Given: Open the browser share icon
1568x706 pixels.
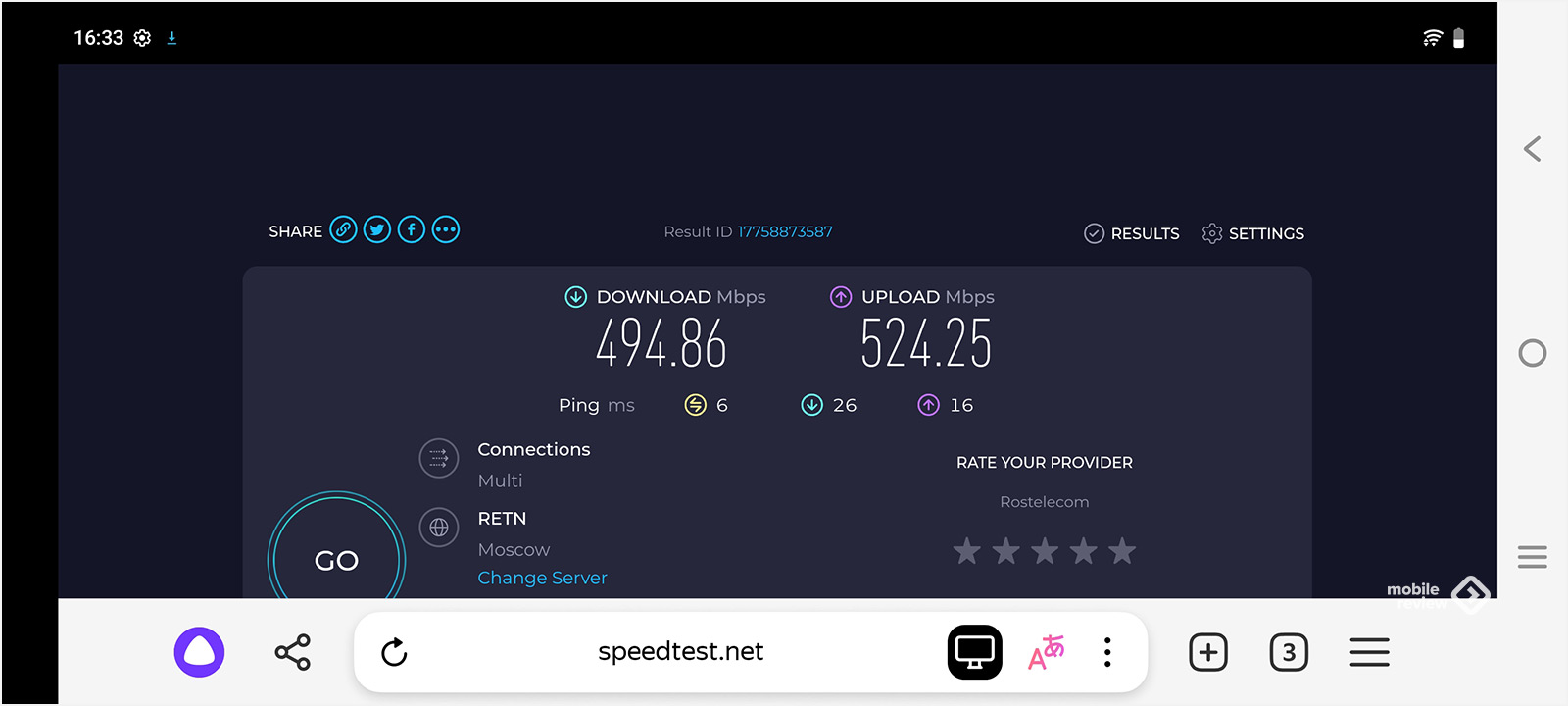Looking at the screenshot, I should point(292,652).
